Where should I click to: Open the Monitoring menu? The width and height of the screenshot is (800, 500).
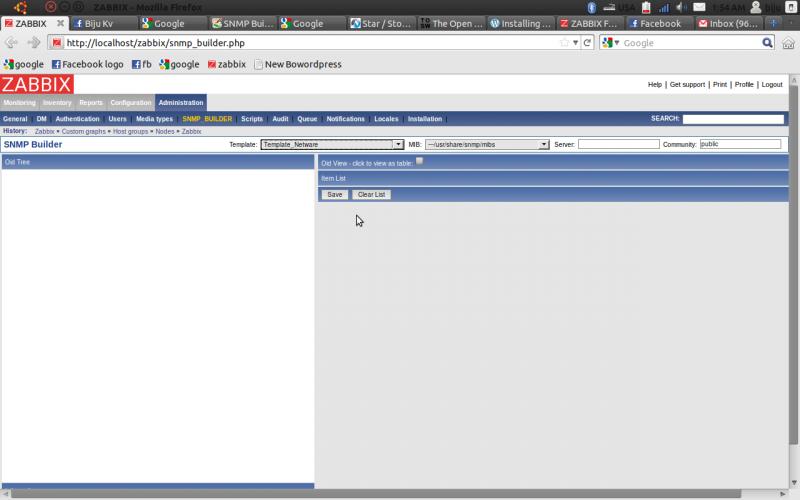click(19, 103)
